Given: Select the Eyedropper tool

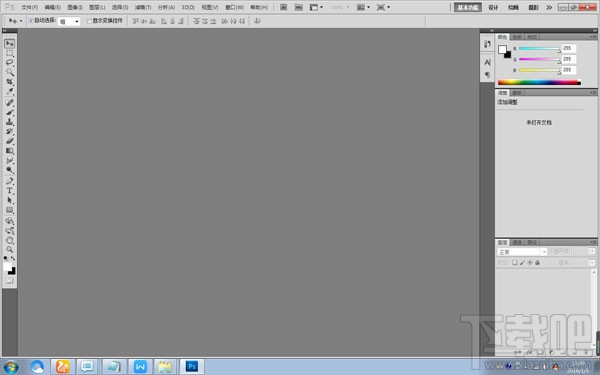Looking at the screenshot, I should 10,91.
